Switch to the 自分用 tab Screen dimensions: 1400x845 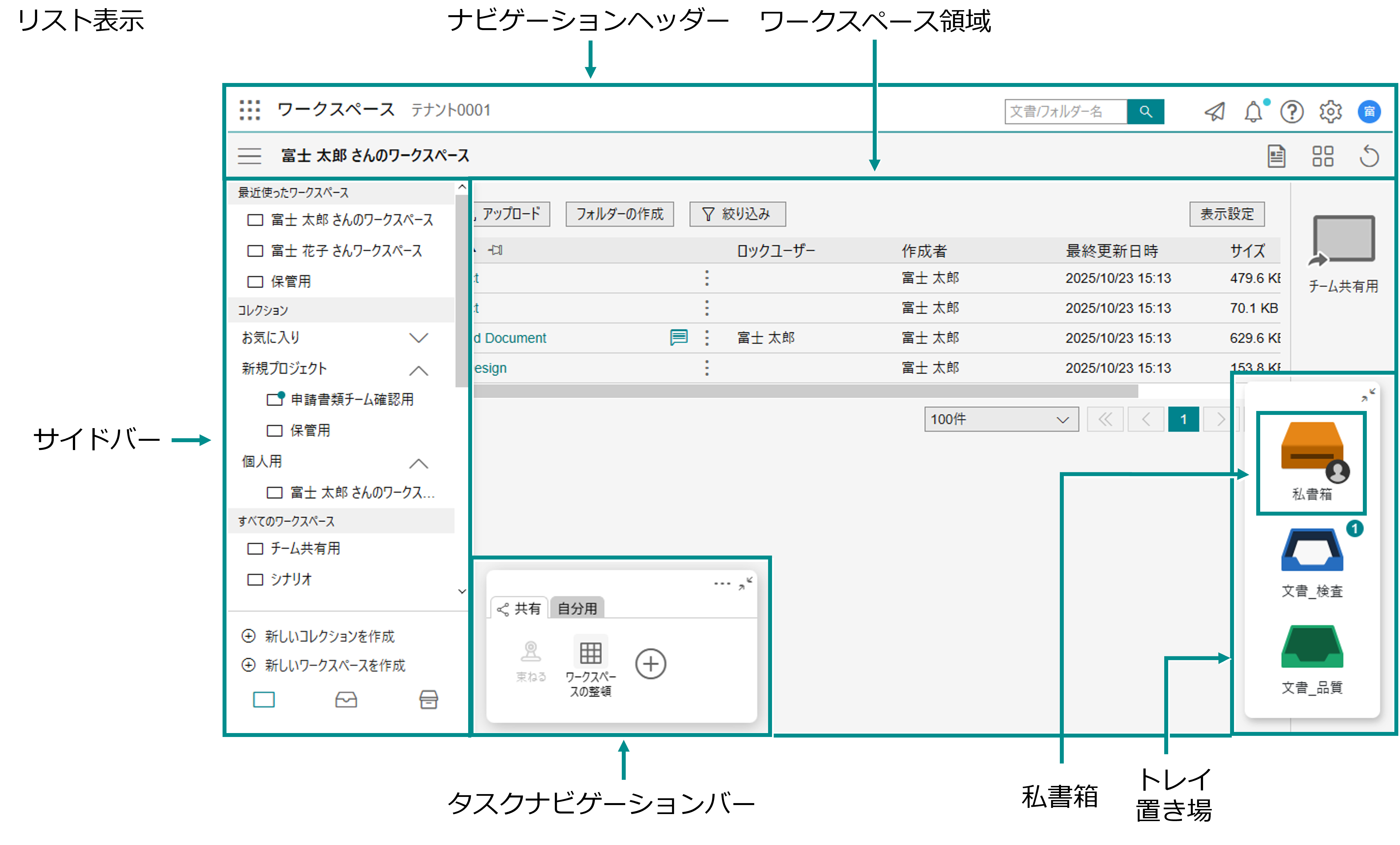(577, 608)
